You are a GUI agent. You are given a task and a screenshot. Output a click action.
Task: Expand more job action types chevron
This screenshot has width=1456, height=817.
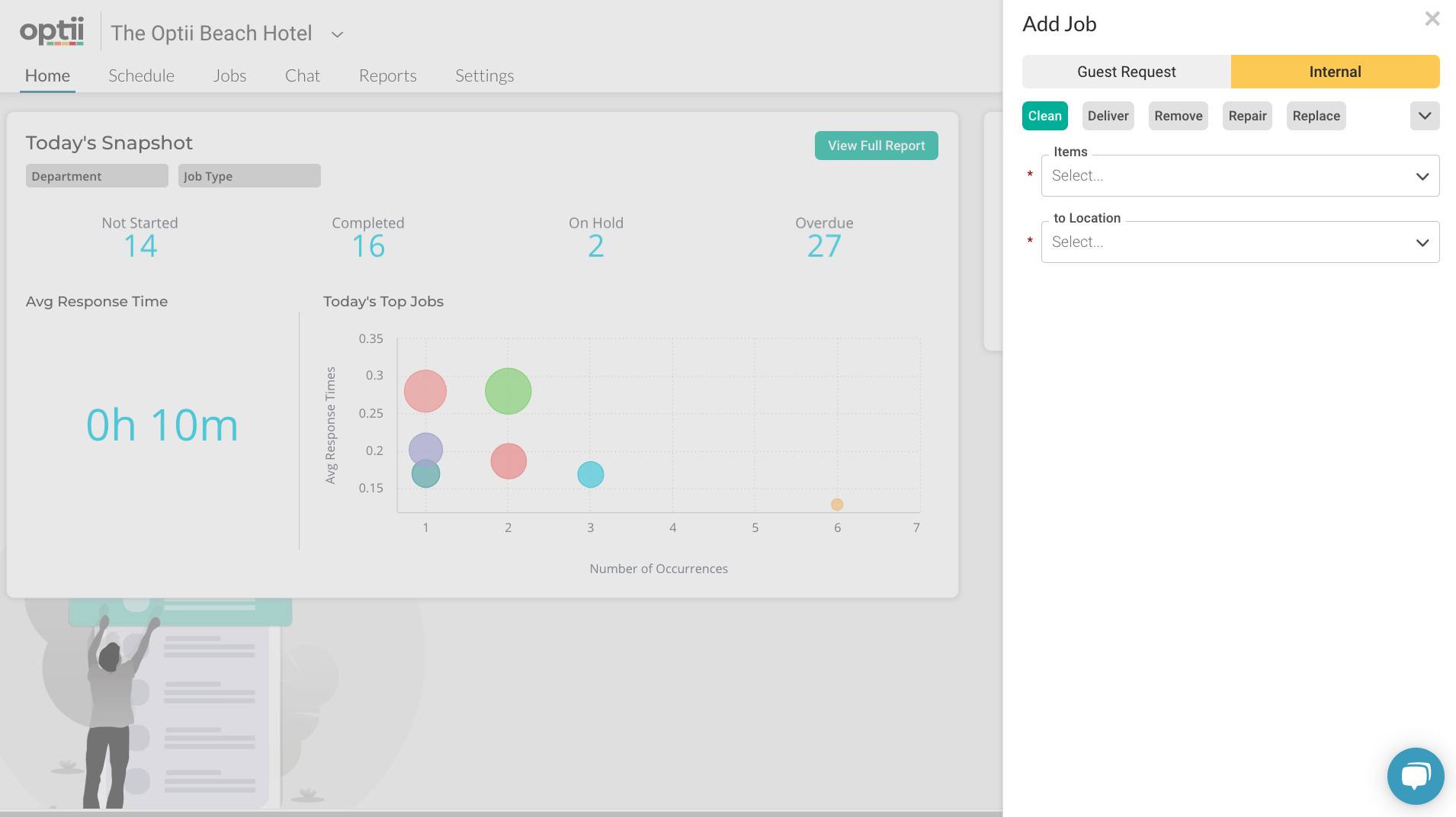(1424, 116)
